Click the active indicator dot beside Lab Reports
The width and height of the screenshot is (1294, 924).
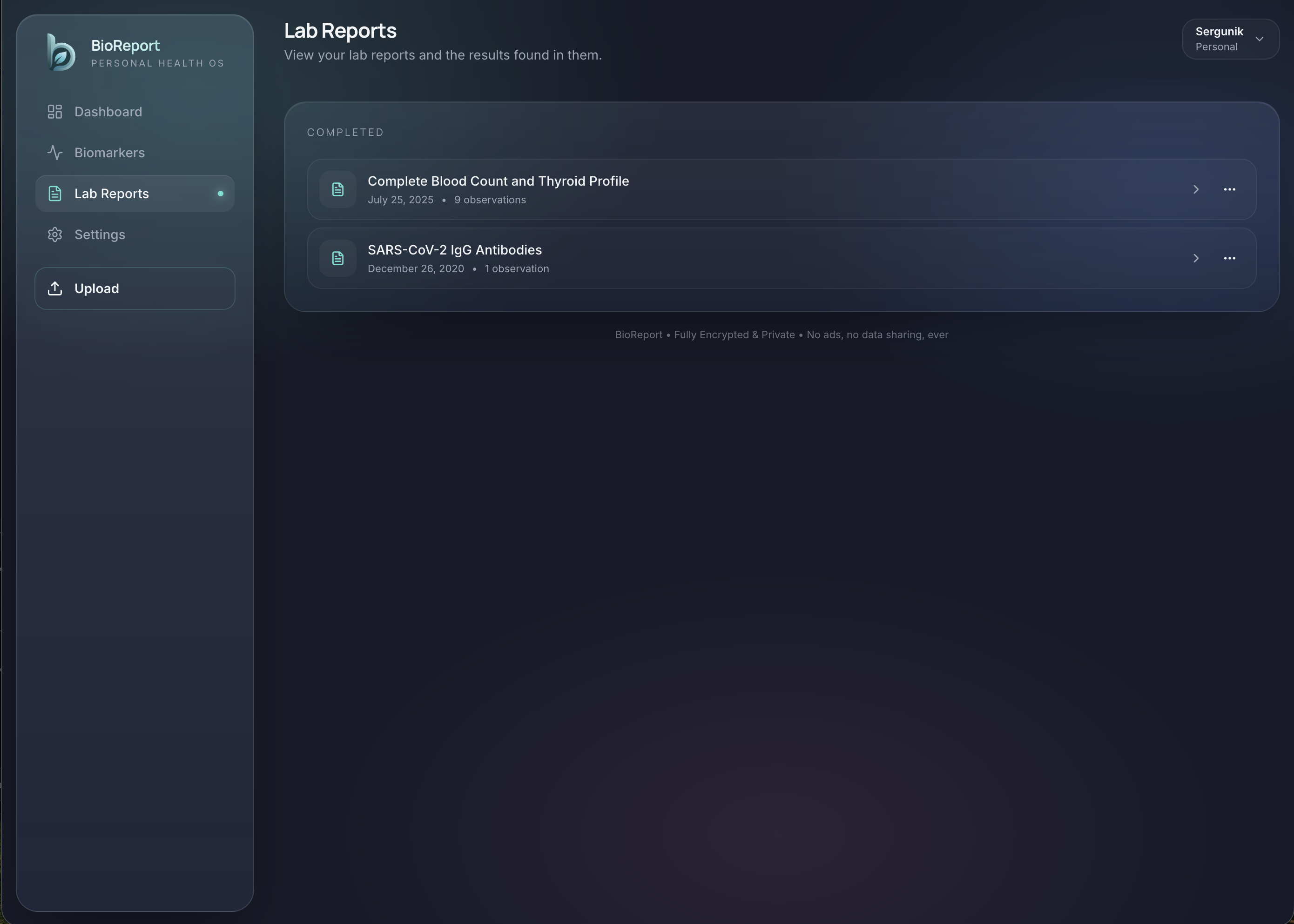[x=220, y=194]
